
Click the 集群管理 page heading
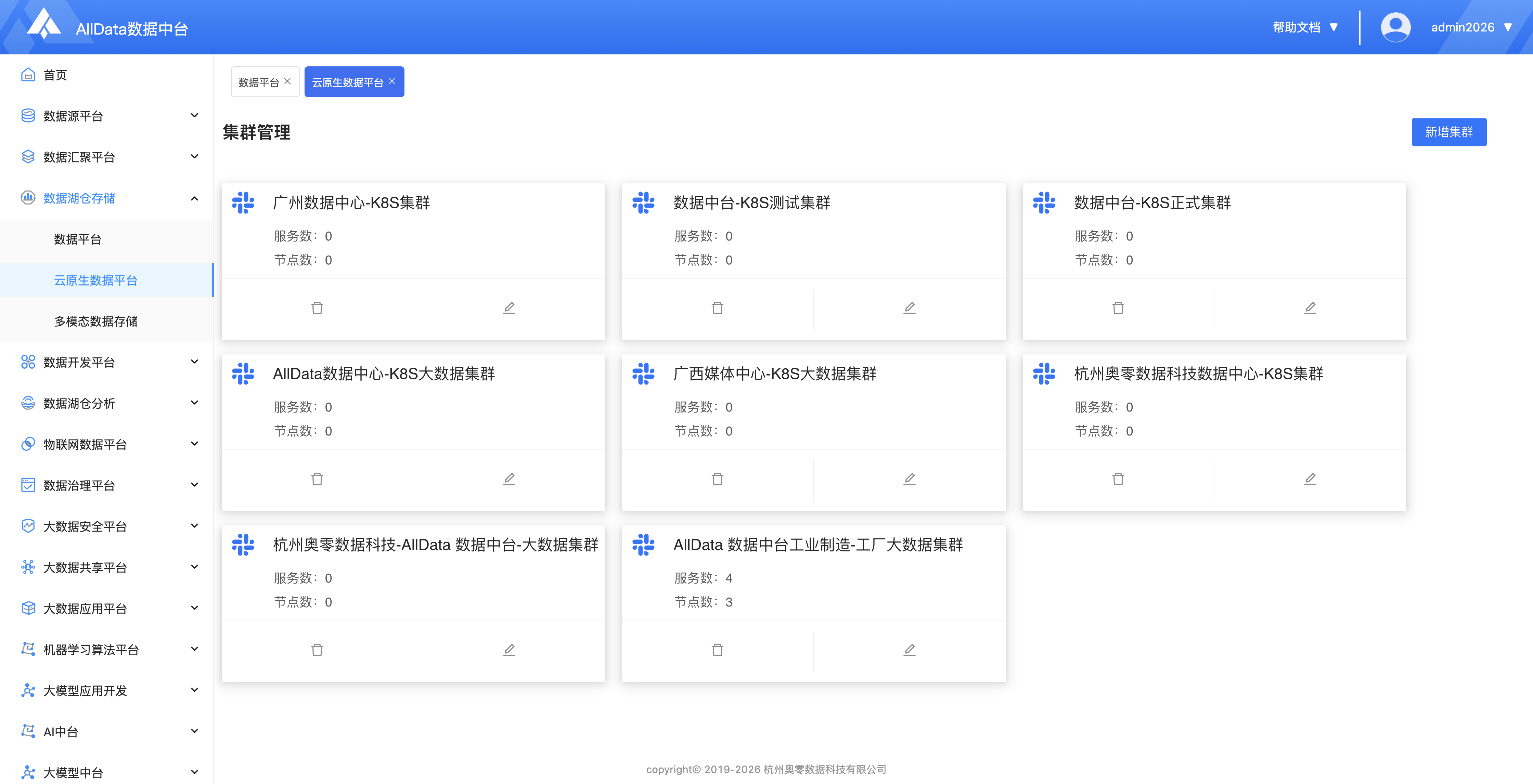point(257,132)
